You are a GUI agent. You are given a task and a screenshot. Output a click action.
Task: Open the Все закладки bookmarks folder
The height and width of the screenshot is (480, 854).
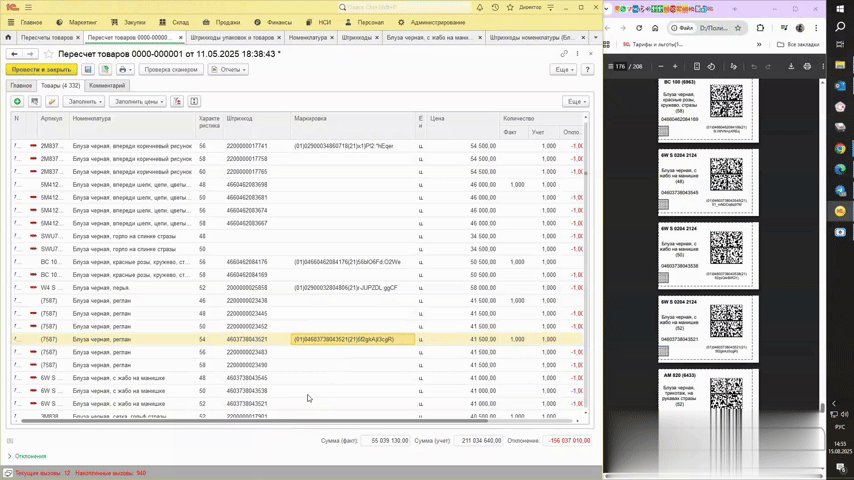(798, 45)
